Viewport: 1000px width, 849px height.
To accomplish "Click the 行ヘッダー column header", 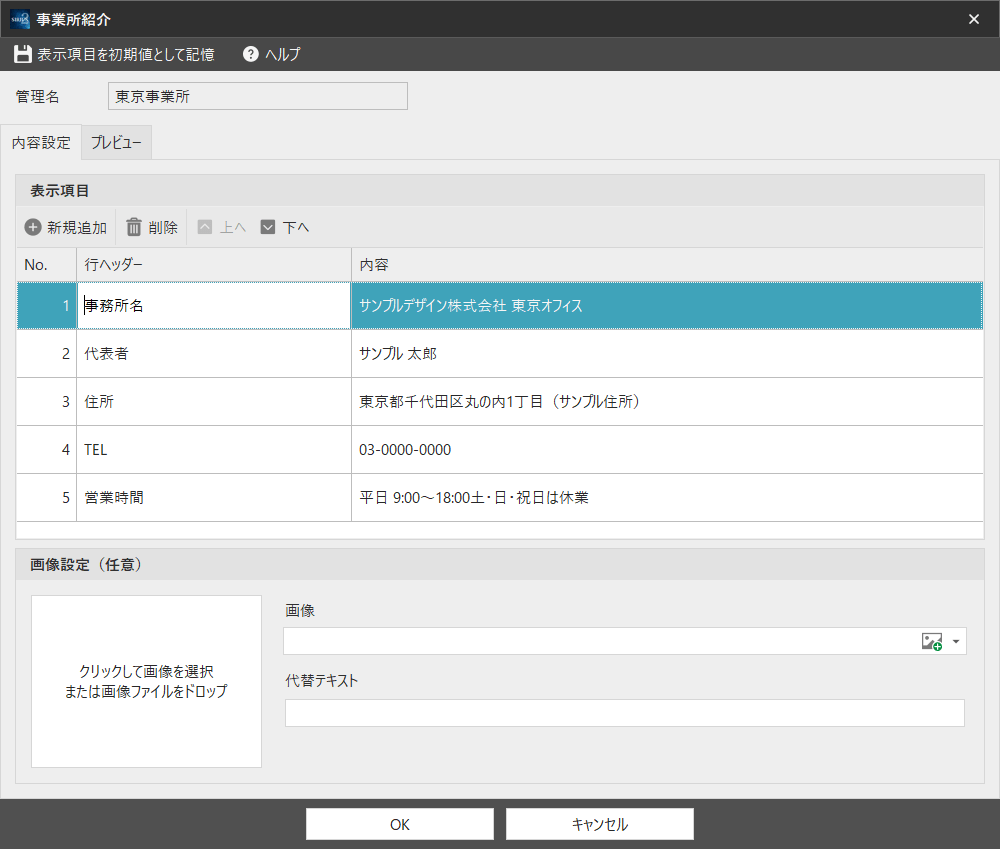I will [214, 265].
